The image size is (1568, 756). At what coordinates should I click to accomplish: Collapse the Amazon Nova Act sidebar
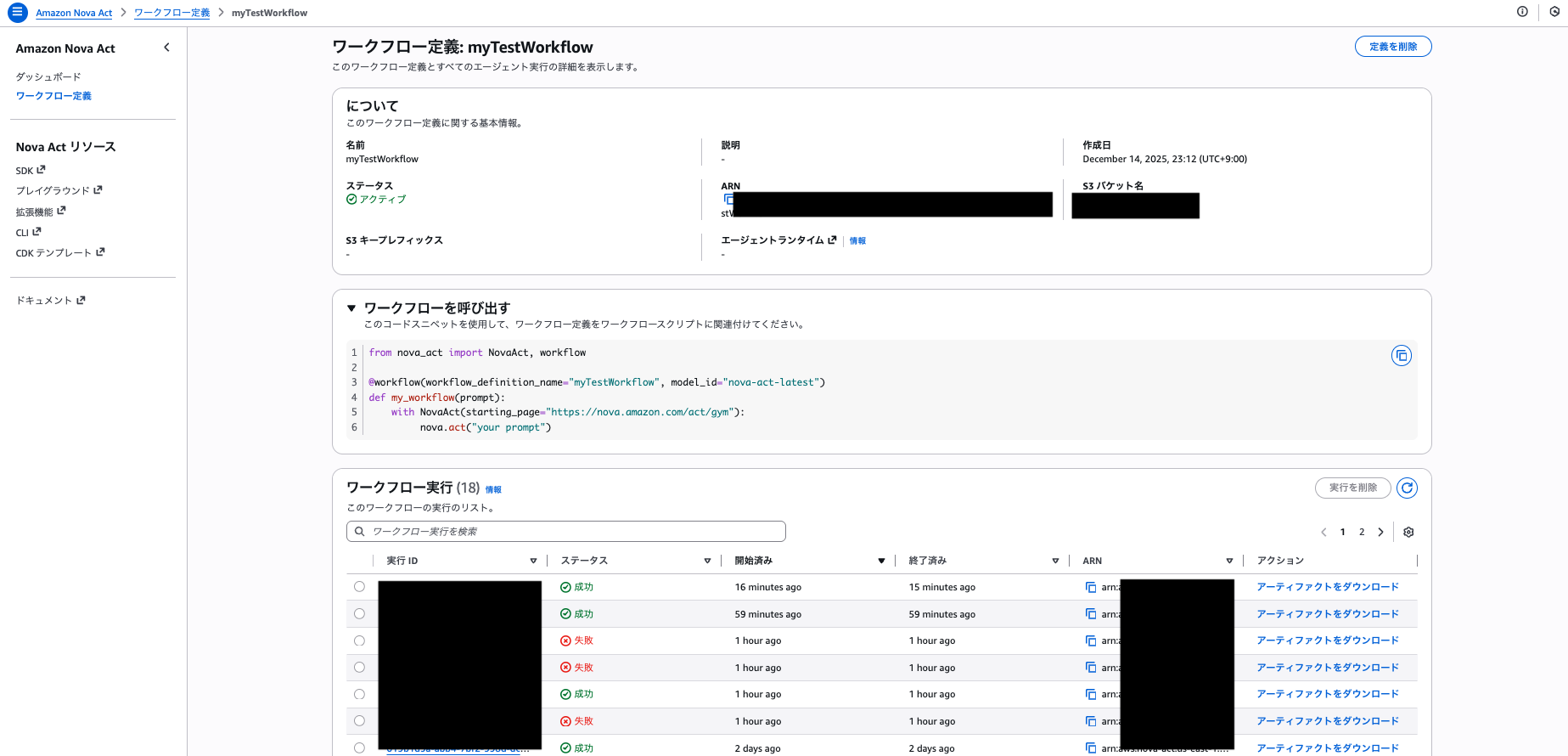tap(166, 48)
